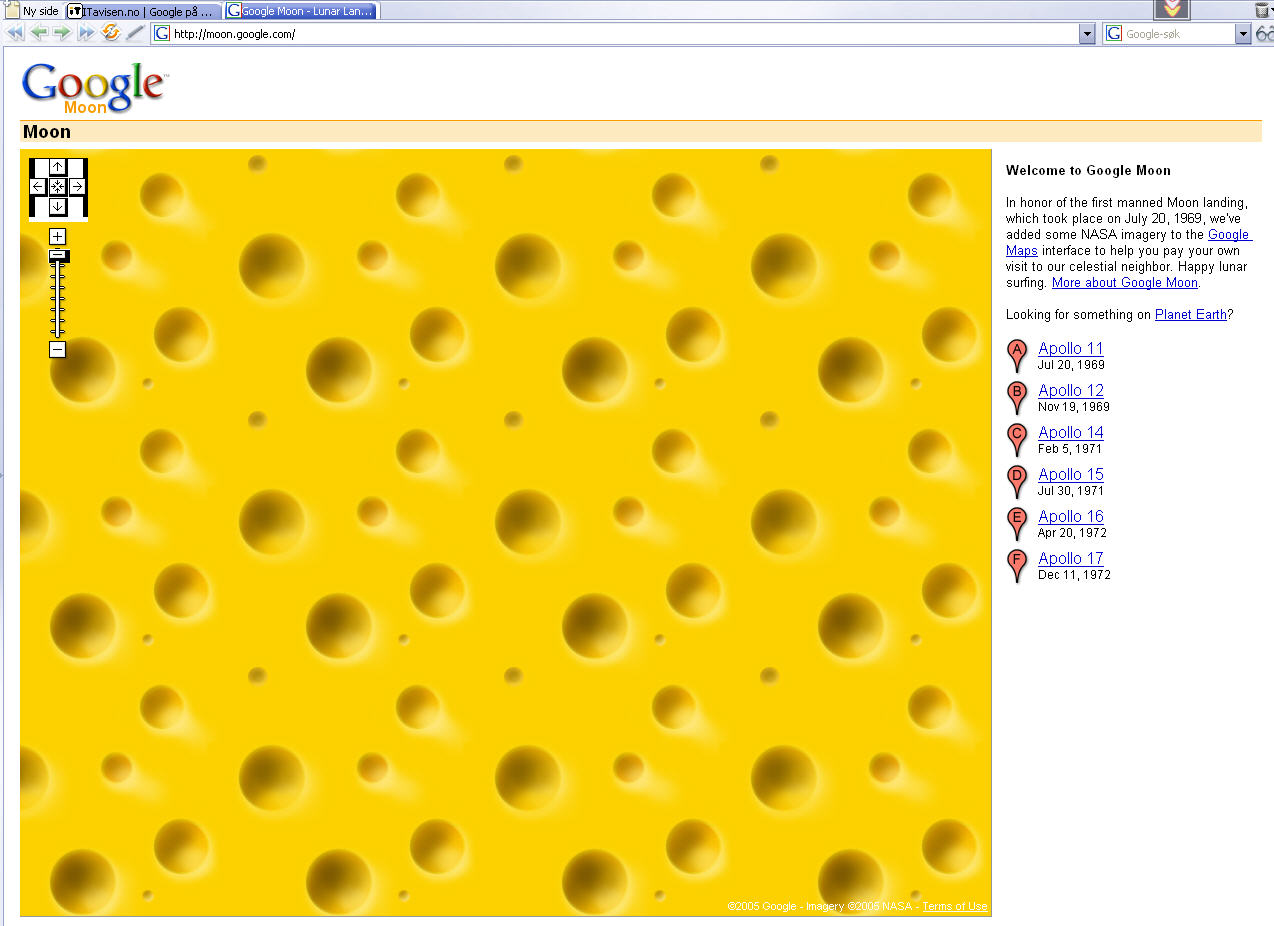The height and width of the screenshot is (926, 1274).
Task: Open the search engine dropdown arrow
Action: tap(1243, 34)
